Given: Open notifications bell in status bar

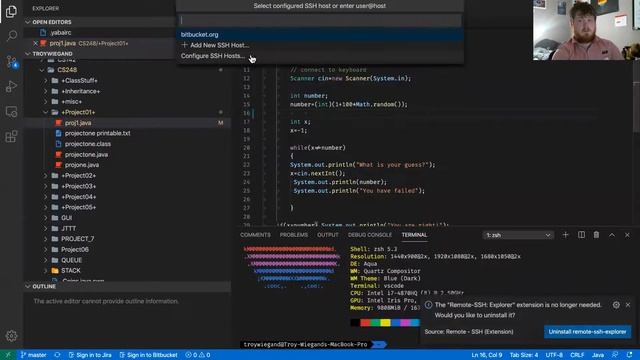Looking at the screenshot, I should click(x=629, y=355).
